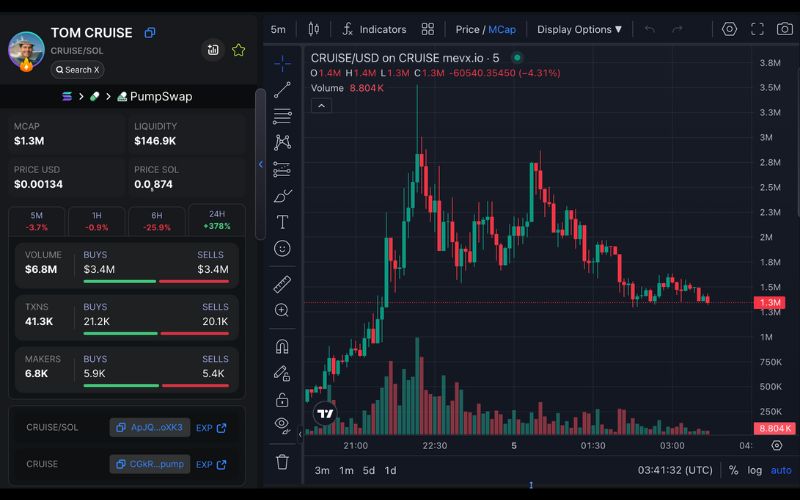Viewport: 800px width, 500px height.
Task: Click the LIQUIDITY $146.9K value
Action: [x=155, y=141]
